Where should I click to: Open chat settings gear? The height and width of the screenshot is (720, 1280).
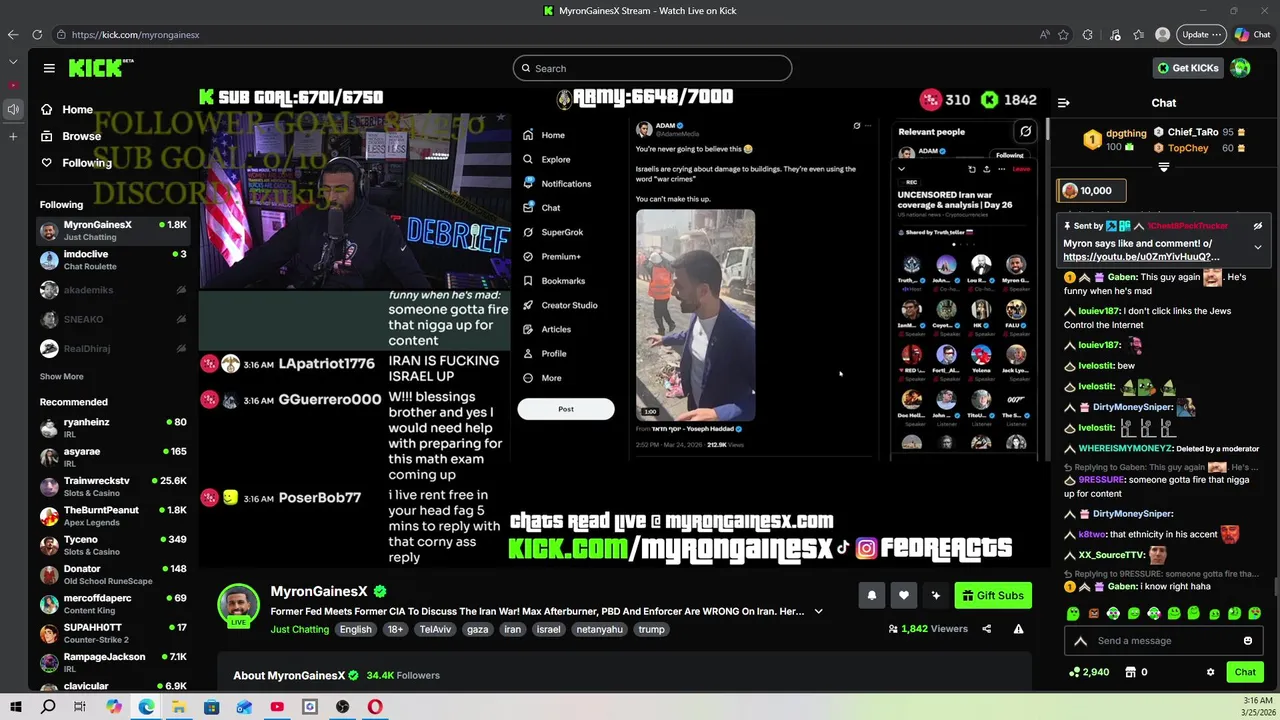(1210, 672)
